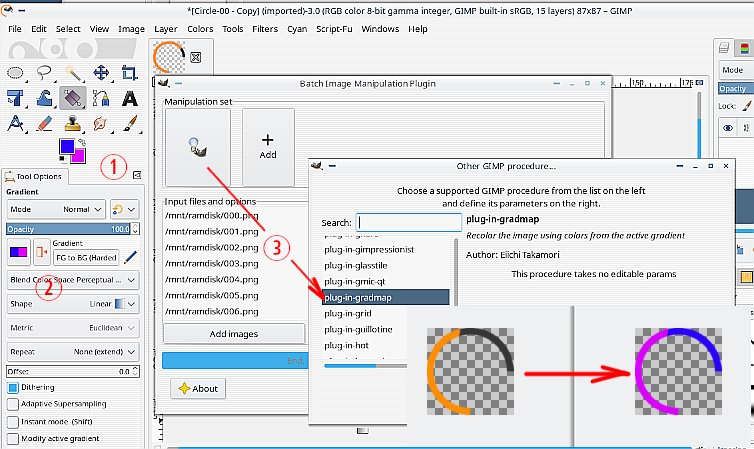This screenshot has height=449, width=754.
Task: Open the mode group switch dropdown
Action: coord(125,210)
